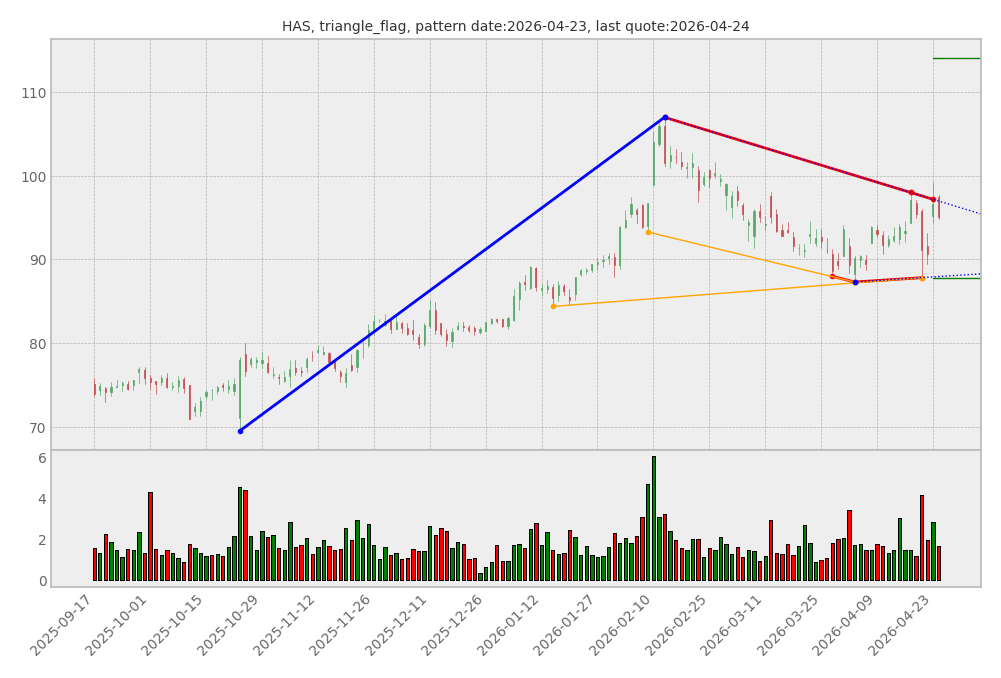Click the tall red volume bar in early October
Viewport: 1001px width, 678px height.
coord(150,535)
